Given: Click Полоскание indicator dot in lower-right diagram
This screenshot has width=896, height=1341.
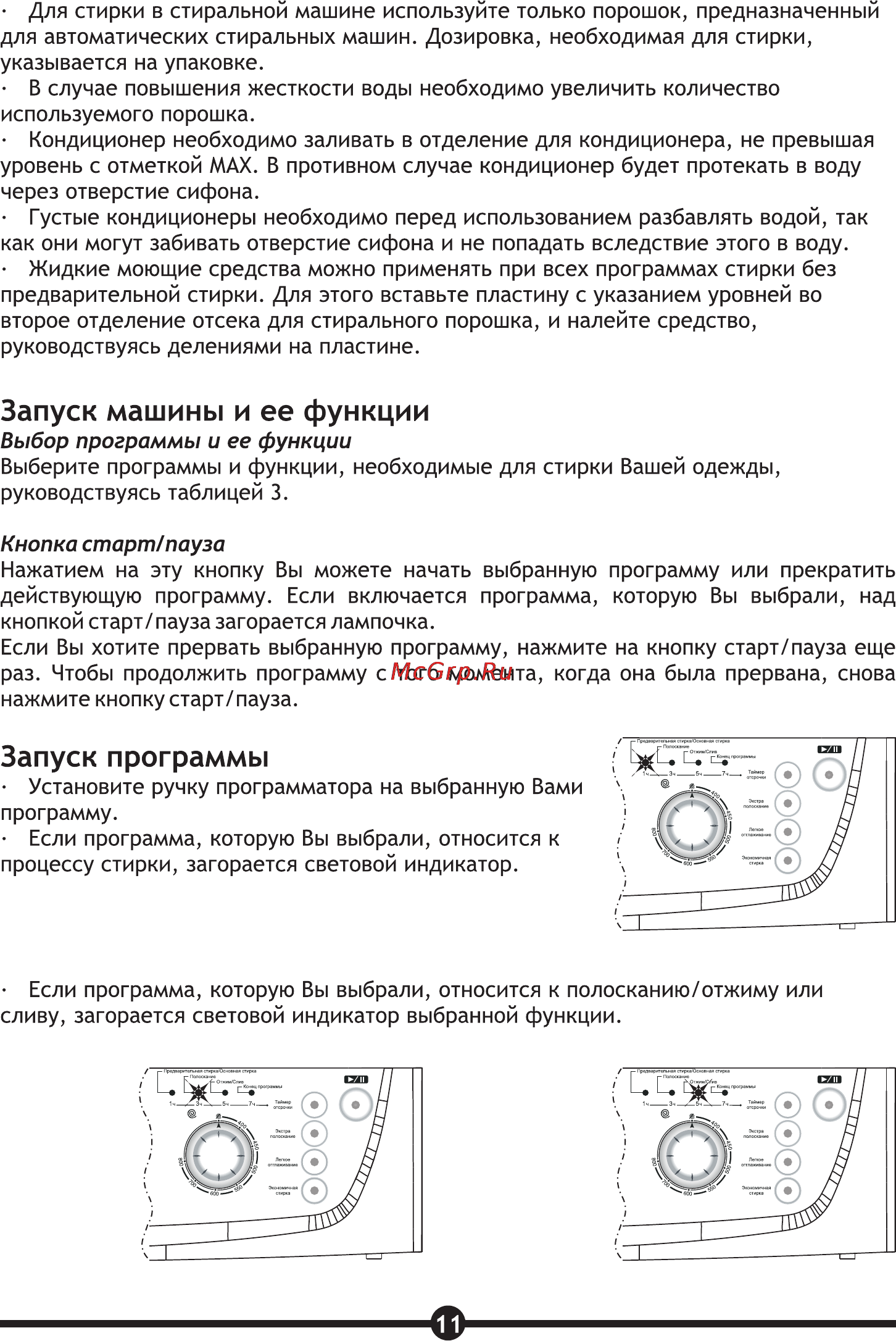Looking at the screenshot, I should click(672, 1093).
